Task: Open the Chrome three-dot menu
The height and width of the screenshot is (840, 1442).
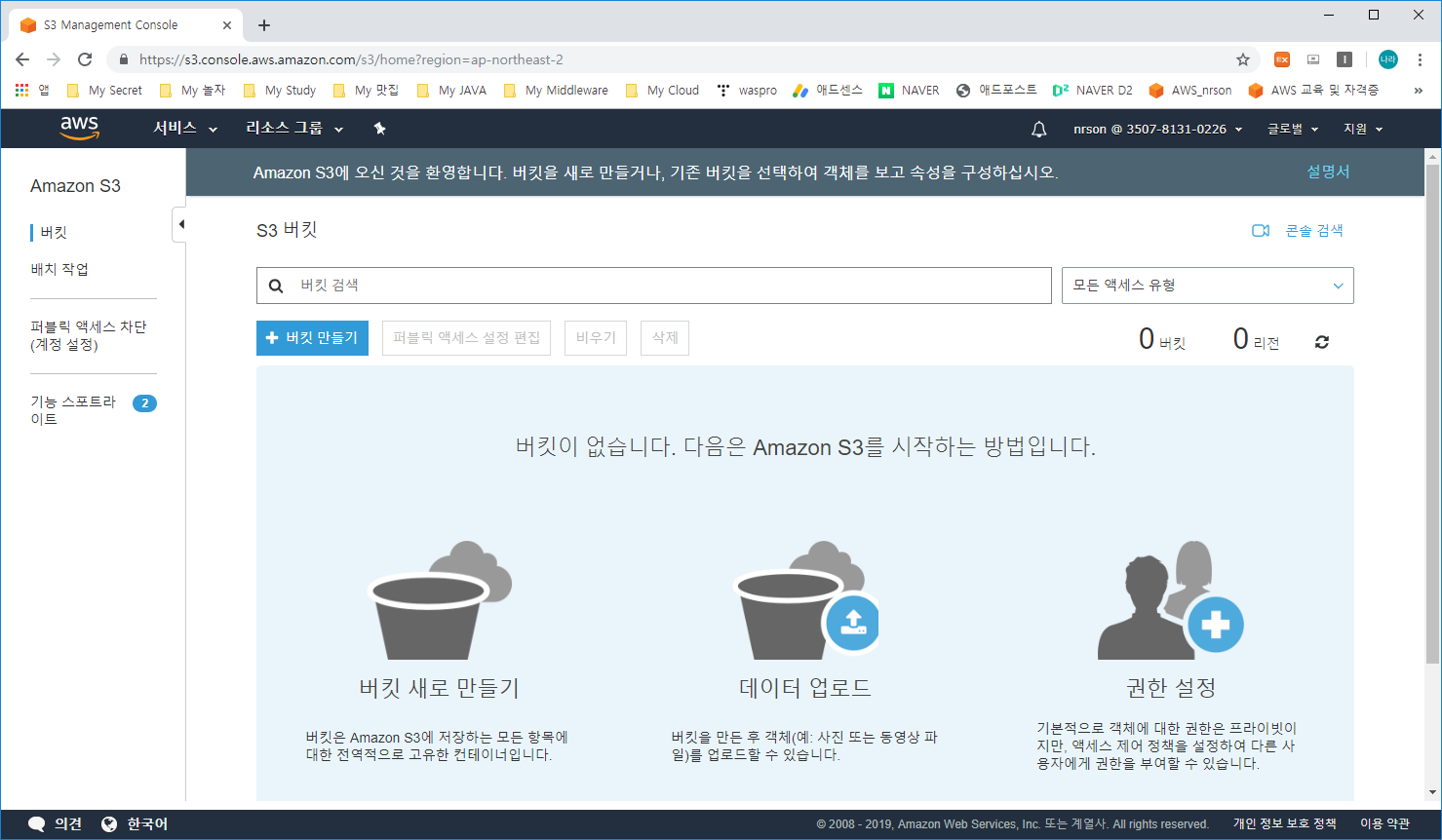Action: coord(1420,59)
